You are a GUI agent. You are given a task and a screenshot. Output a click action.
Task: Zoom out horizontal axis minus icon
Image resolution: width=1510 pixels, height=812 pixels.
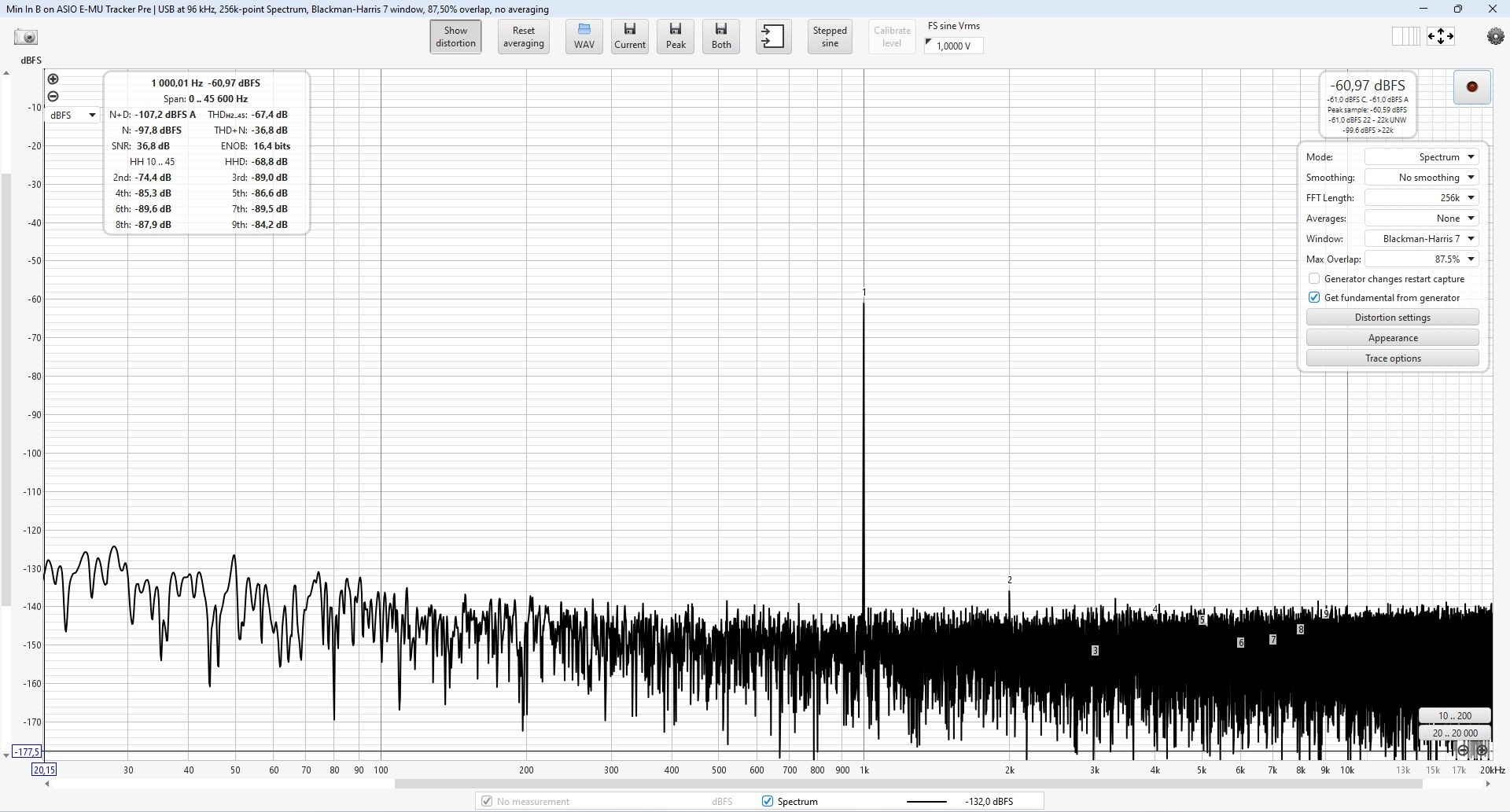point(1463,750)
